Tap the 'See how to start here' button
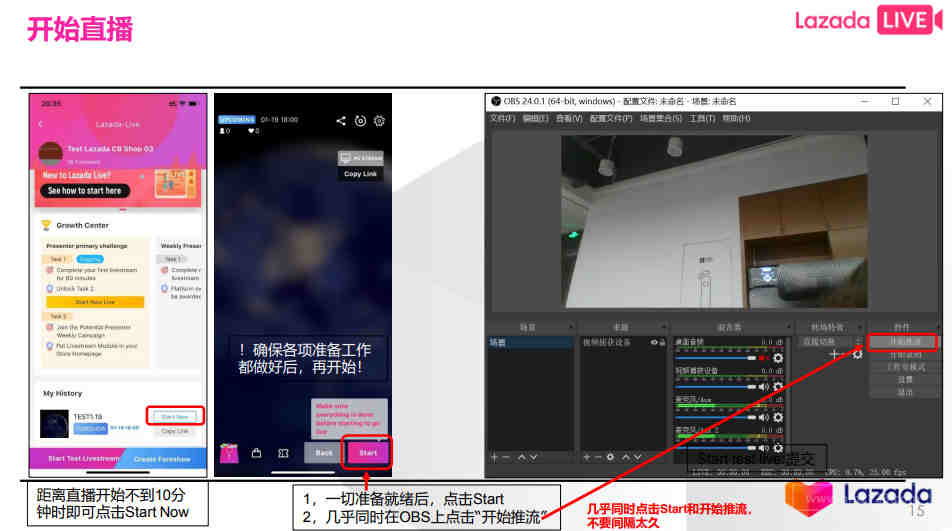This screenshot has width=952, height=531. pos(84,191)
